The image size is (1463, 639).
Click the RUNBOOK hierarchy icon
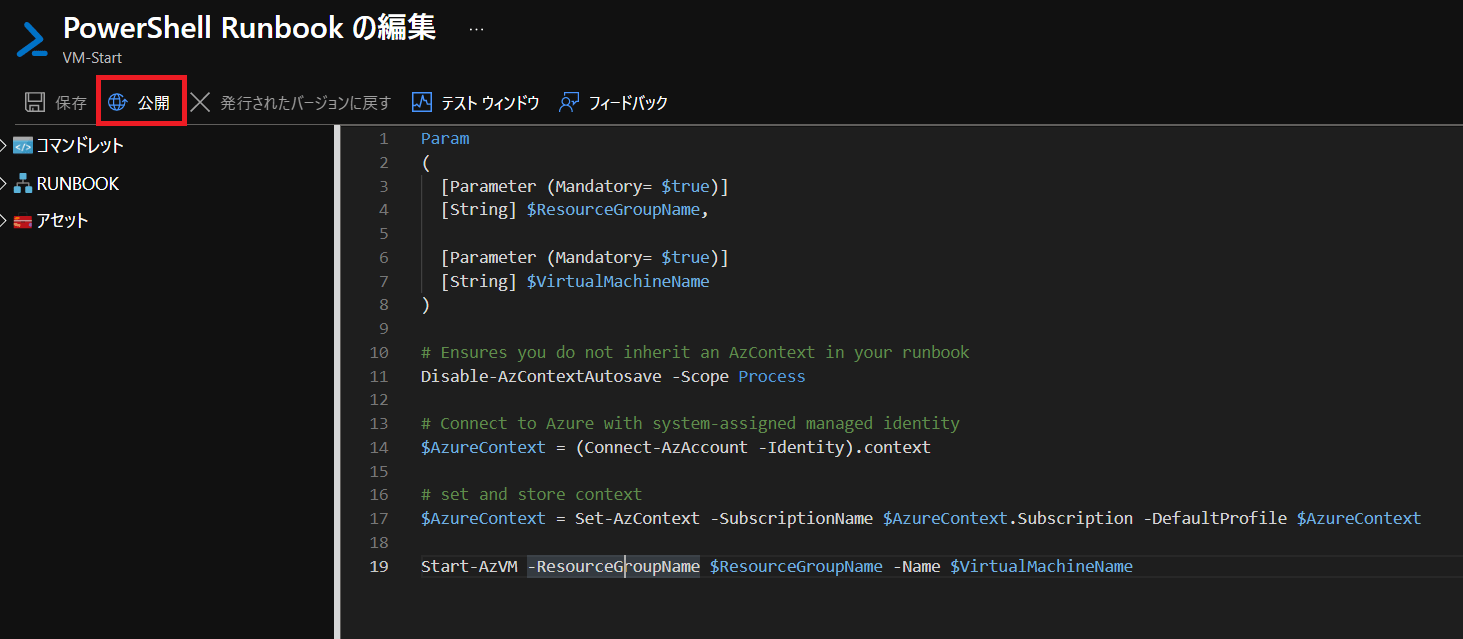click(x=23, y=184)
